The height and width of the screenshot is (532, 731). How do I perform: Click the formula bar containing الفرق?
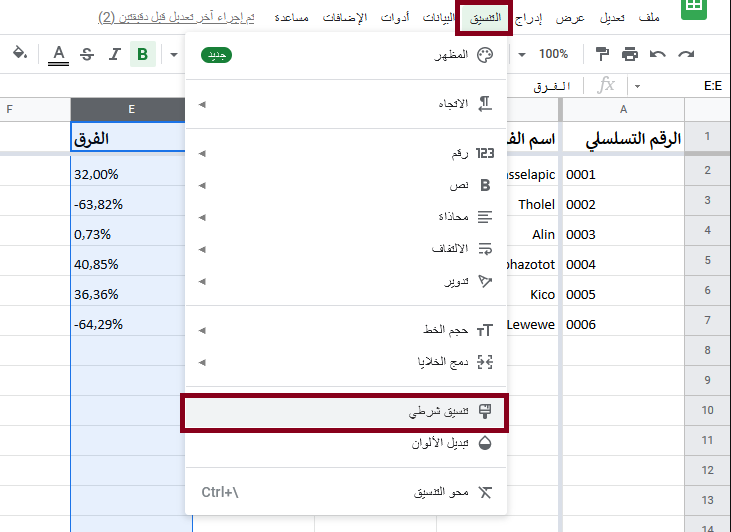[x=552, y=87]
